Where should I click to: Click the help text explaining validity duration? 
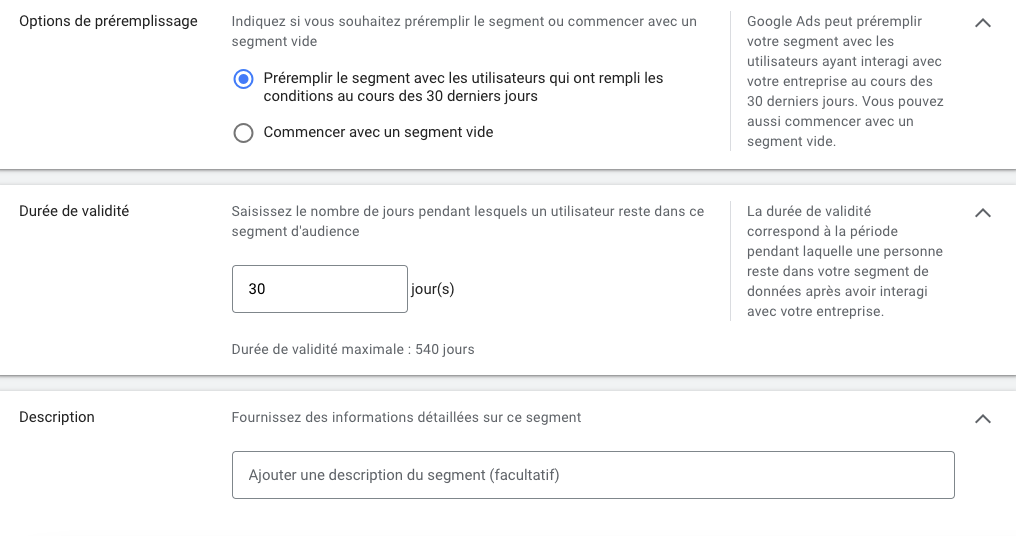845,261
